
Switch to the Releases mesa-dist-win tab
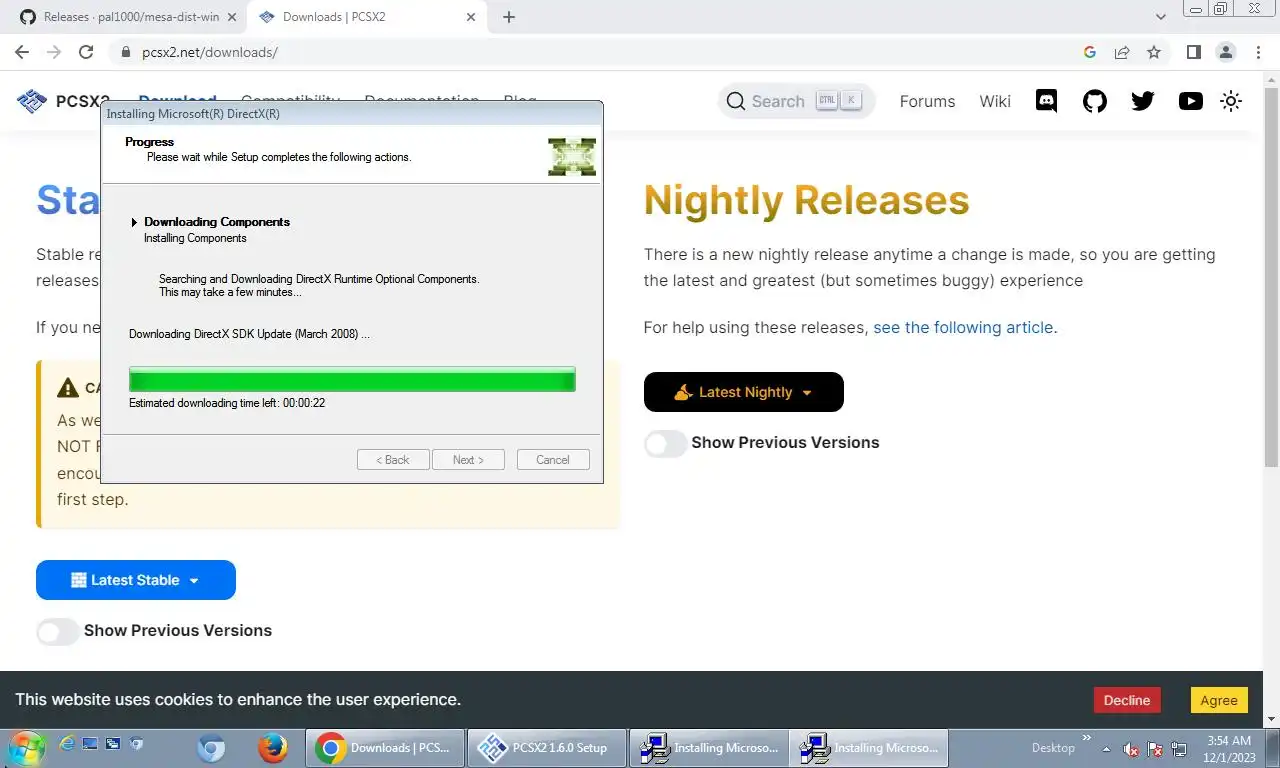tap(125, 17)
